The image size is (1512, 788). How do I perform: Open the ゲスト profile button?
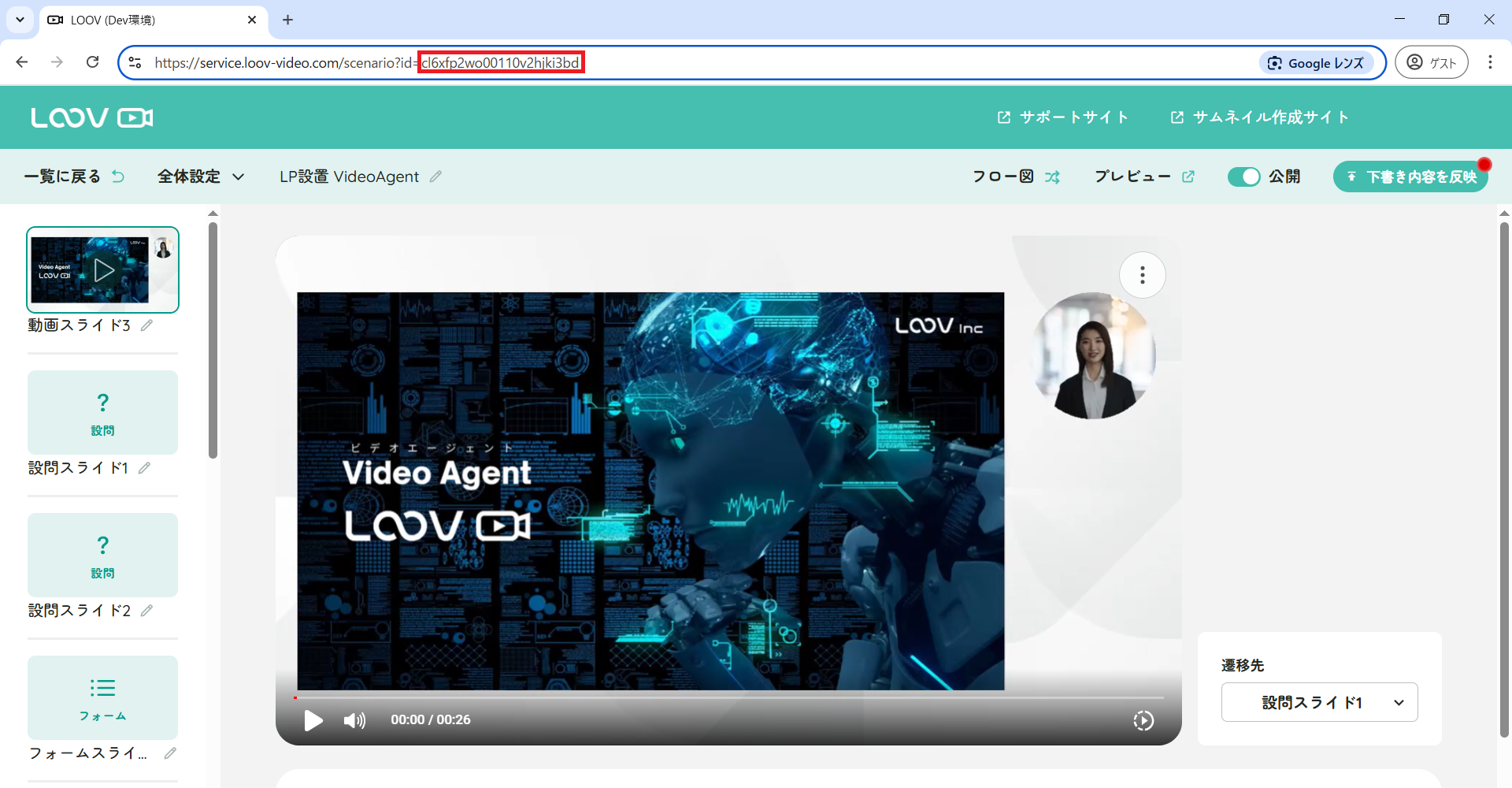tap(1432, 62)
